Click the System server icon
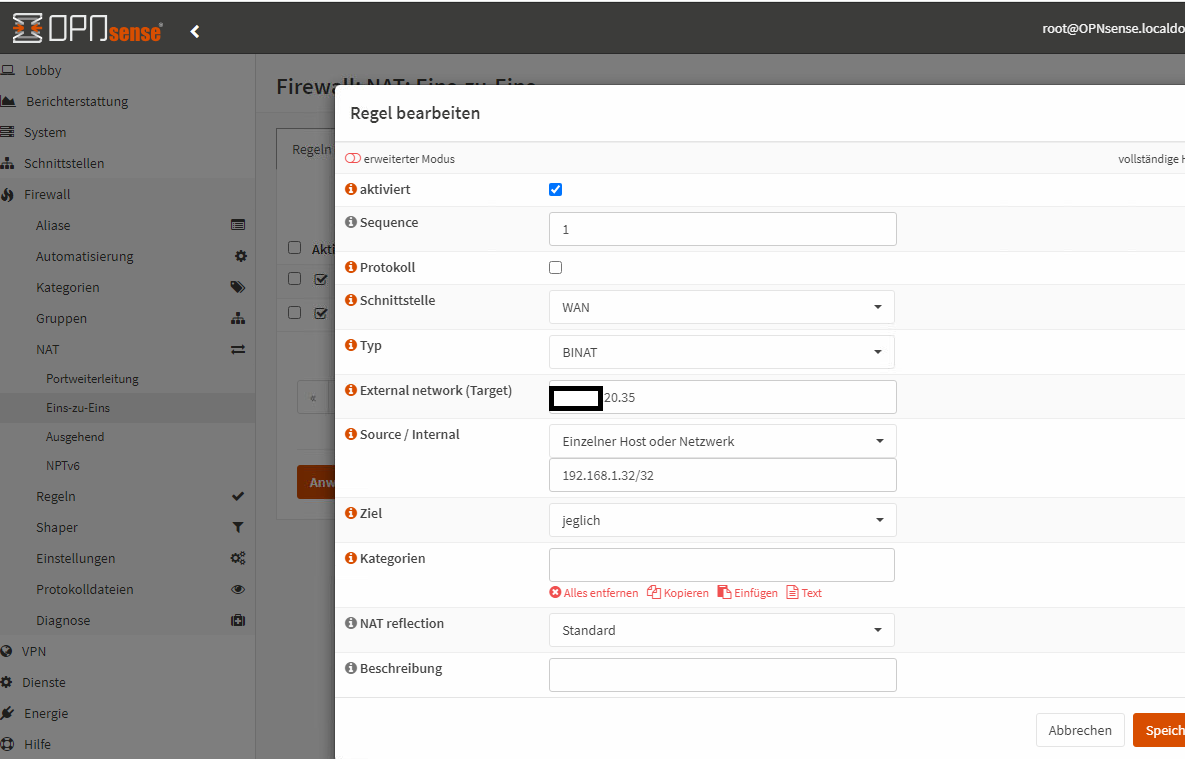Image resolution: width=1185 pixels, height=759 pixels. 8,132
